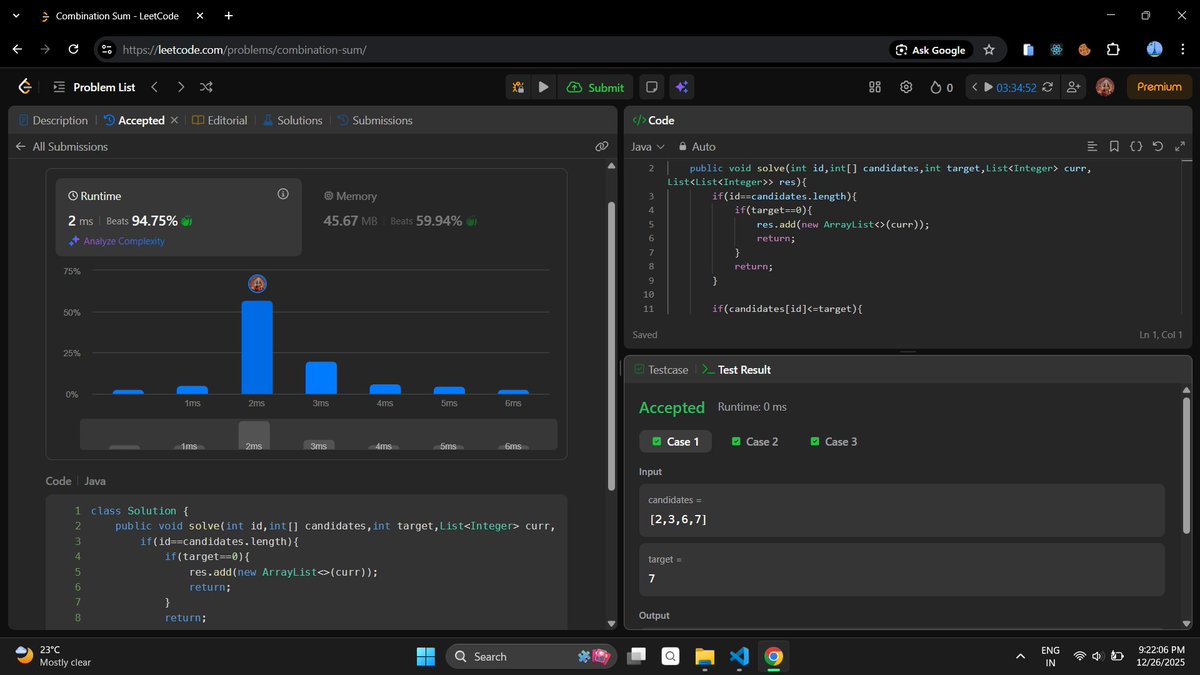The image size is (1200, 675).
Task: Open File Explorer from taskbar
Action: click(x=705, y=656)
